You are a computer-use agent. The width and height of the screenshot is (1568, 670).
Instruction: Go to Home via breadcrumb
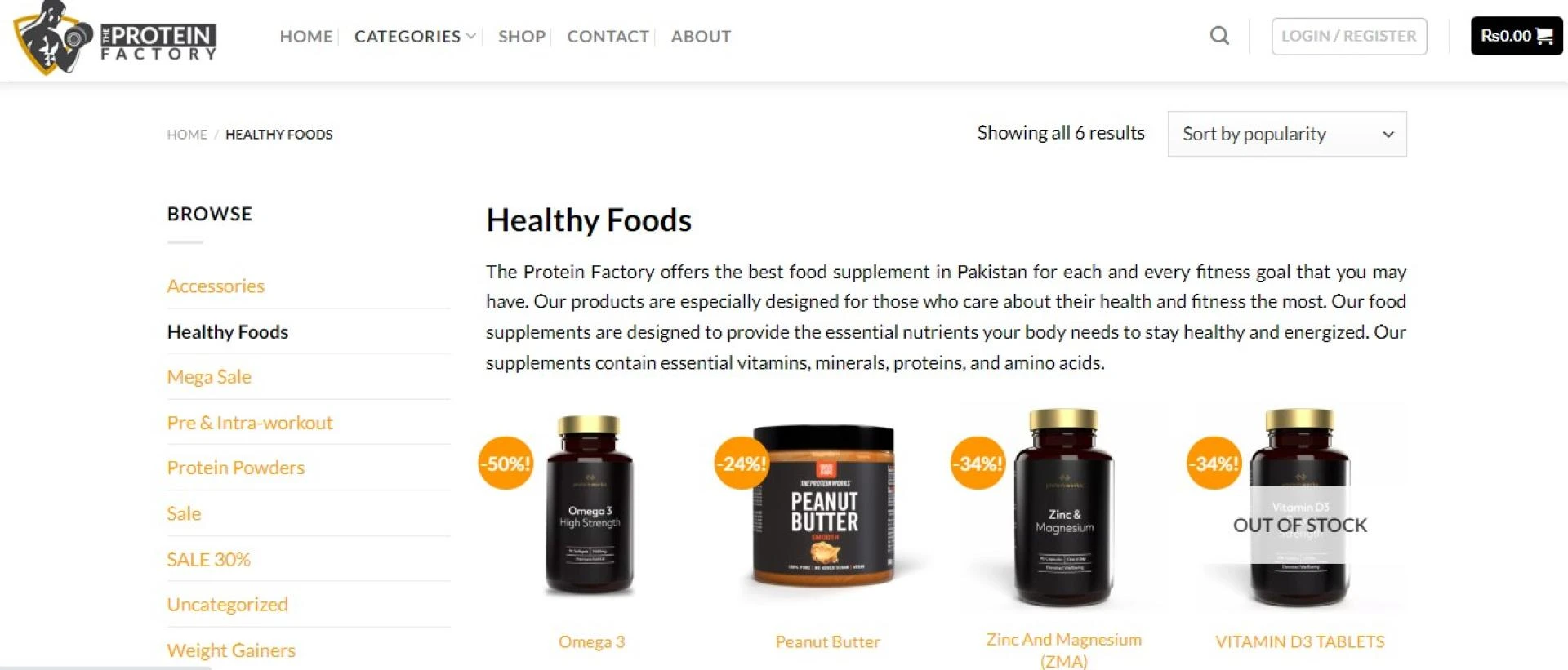point(187,135)
